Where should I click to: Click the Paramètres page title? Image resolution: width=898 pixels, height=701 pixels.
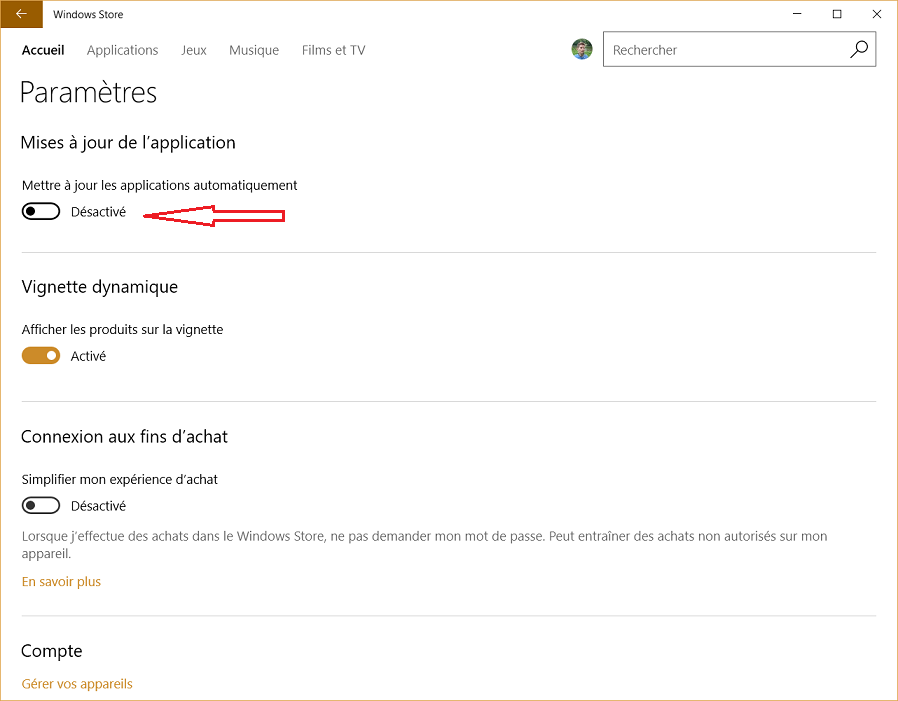pos(88,92)
